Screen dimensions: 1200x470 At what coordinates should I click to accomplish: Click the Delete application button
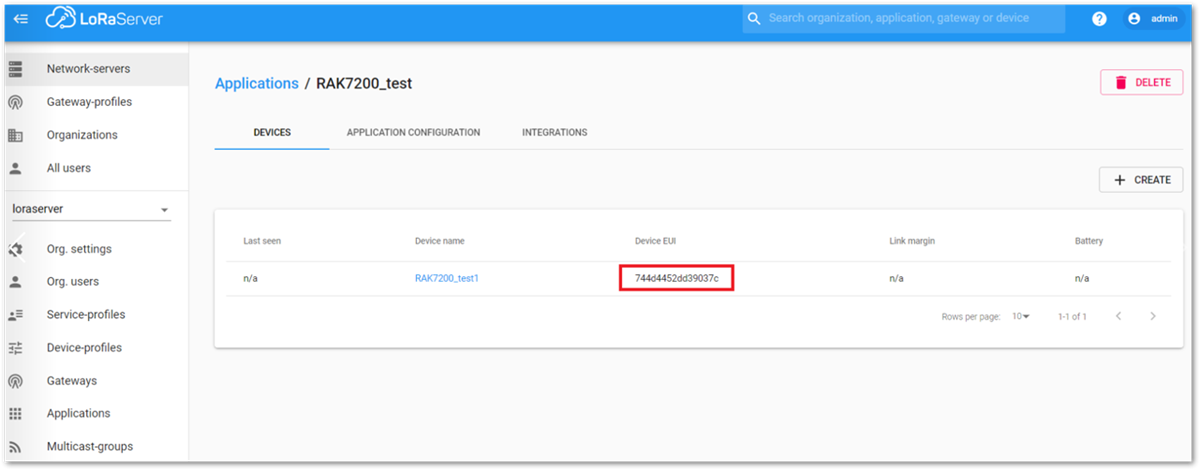point(1142,82)
